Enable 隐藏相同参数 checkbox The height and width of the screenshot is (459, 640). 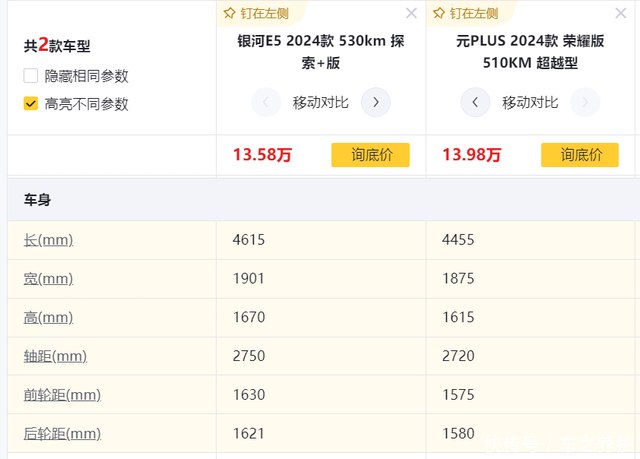[x=31, y=76]
